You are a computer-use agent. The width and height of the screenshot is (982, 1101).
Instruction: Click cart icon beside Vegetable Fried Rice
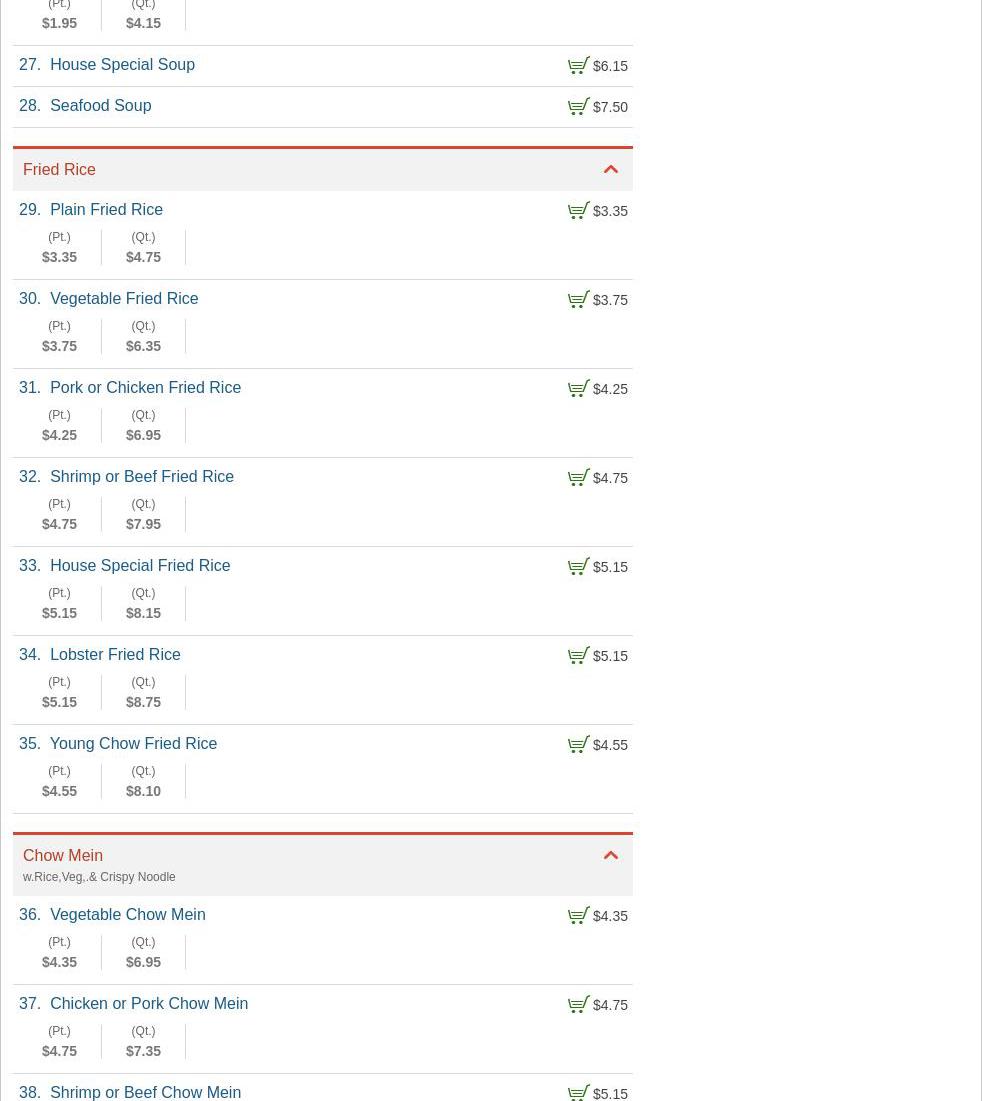(x=579, y=300)
